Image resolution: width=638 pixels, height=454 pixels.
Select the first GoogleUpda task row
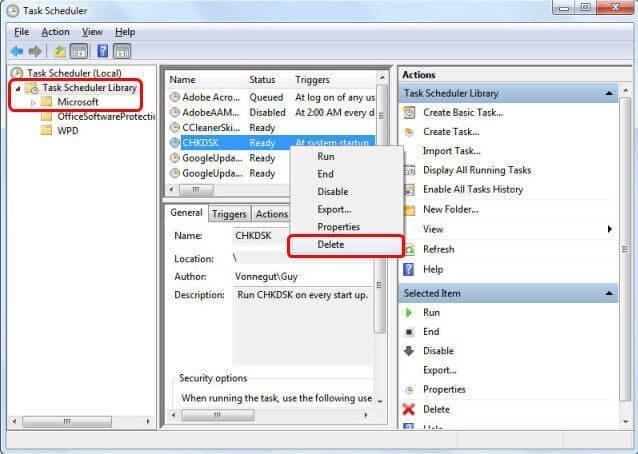(x=230, y=158)
